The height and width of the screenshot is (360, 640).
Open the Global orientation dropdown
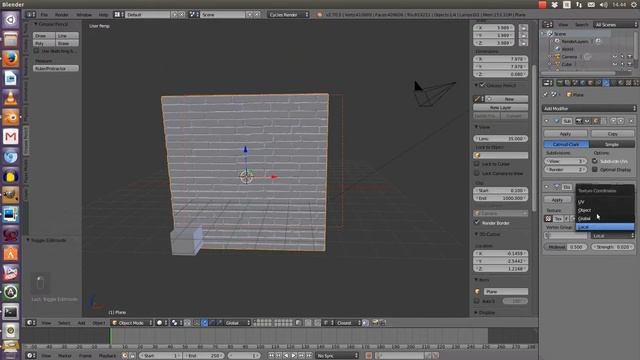pos(237,322)
